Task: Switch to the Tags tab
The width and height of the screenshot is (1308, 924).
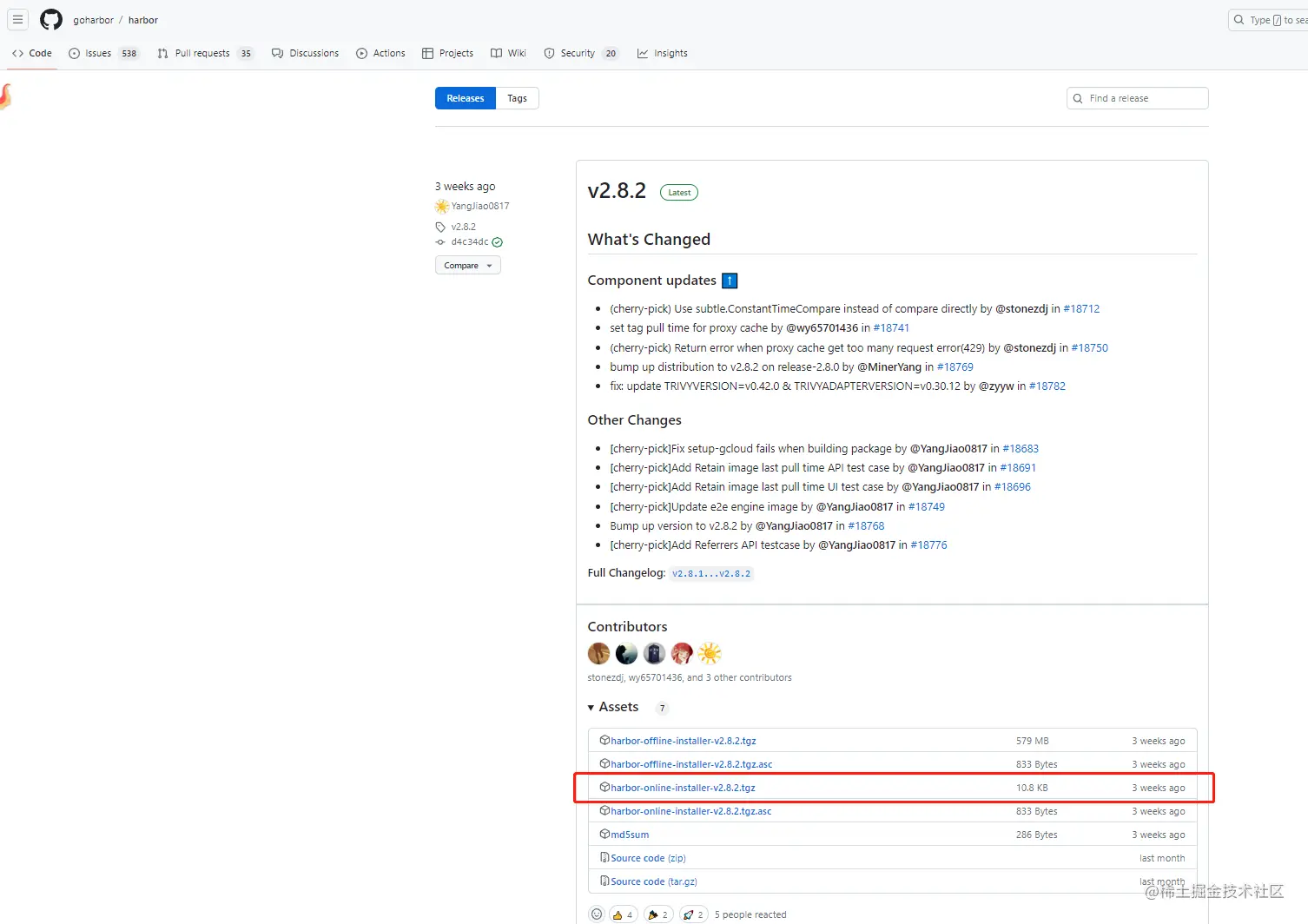Action: pyautogui.click(x=517, y=98)
